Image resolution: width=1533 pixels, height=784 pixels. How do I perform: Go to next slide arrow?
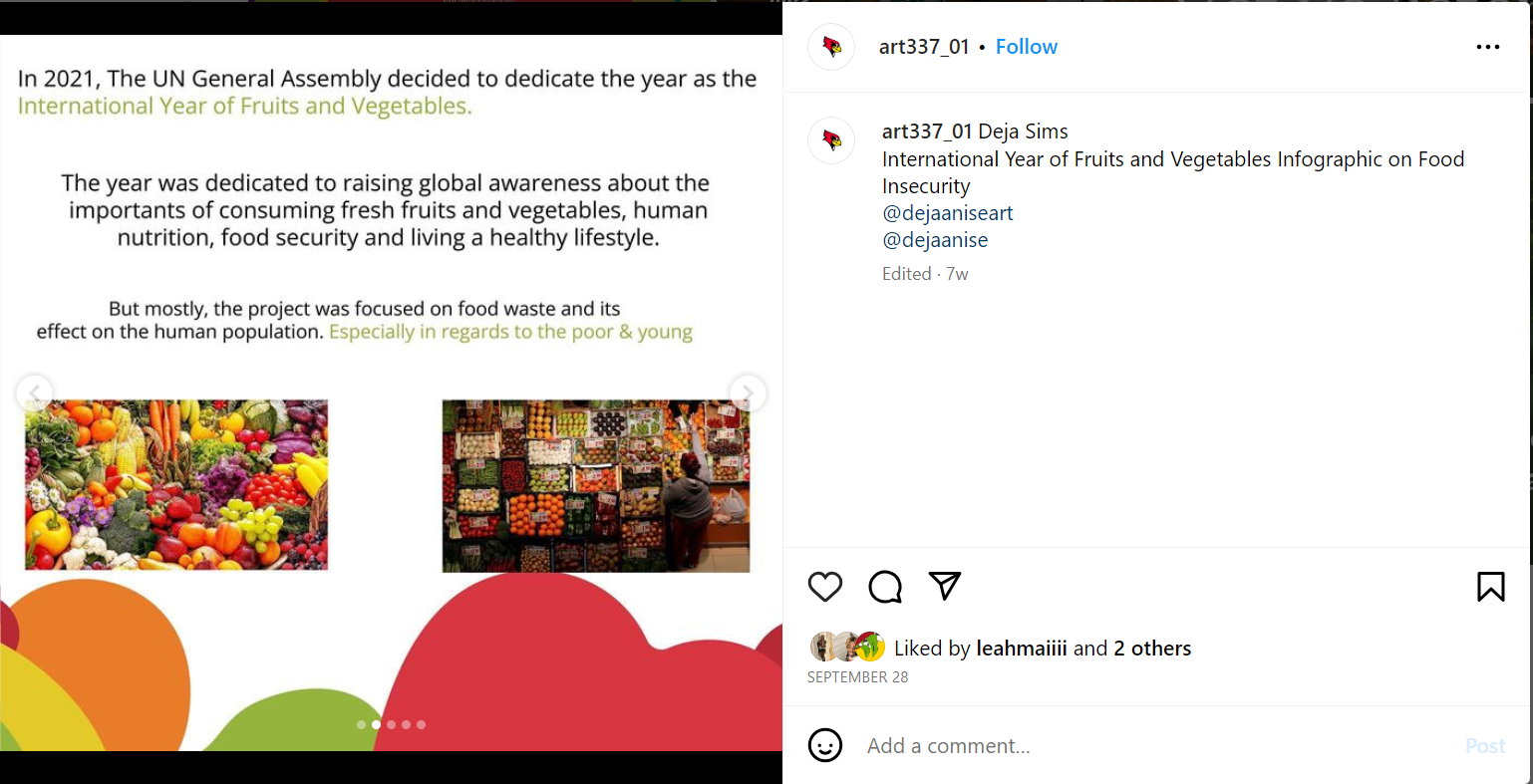[748, 393]
